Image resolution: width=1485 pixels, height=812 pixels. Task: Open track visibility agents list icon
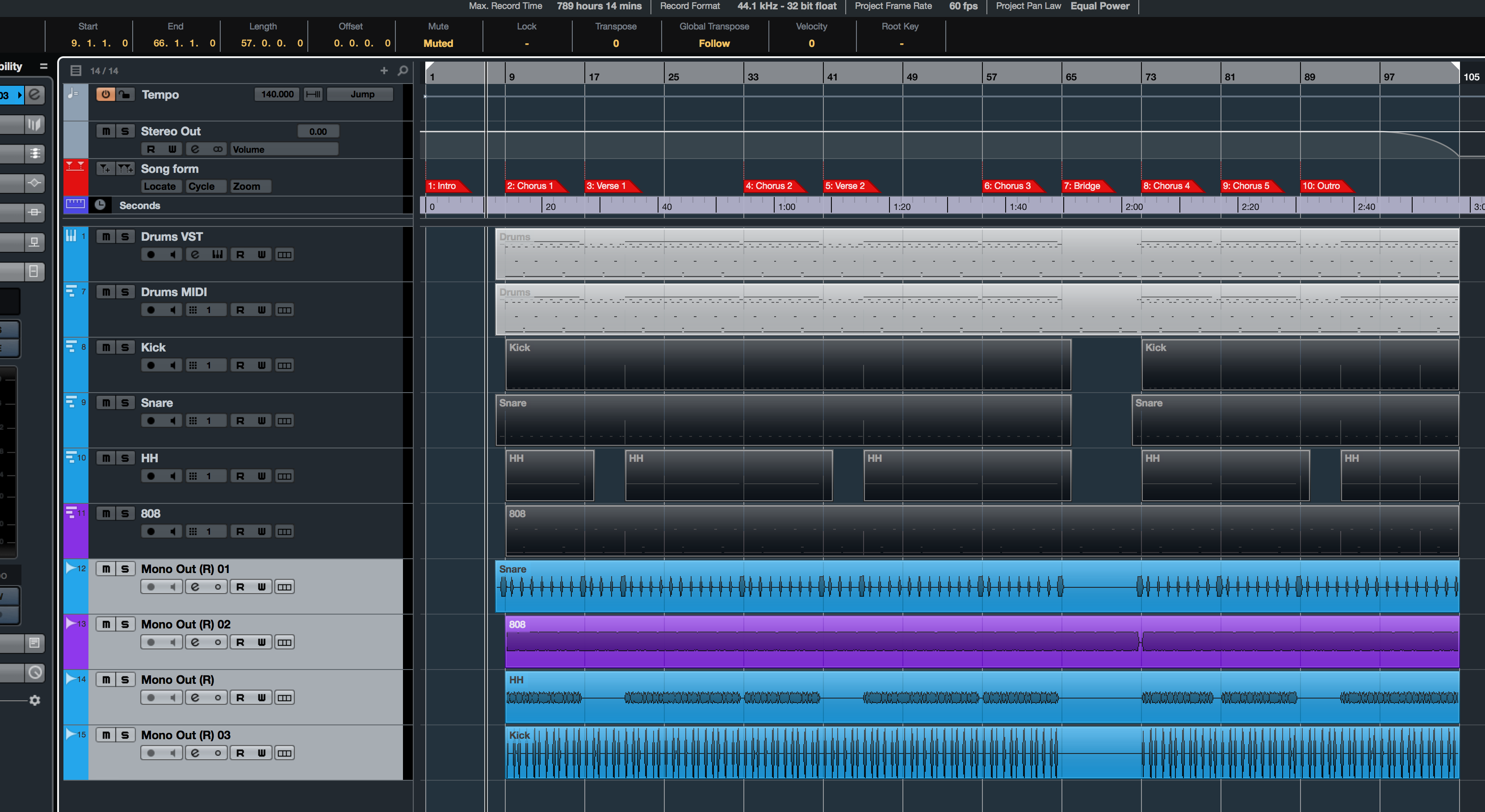[x=76, y=70]
